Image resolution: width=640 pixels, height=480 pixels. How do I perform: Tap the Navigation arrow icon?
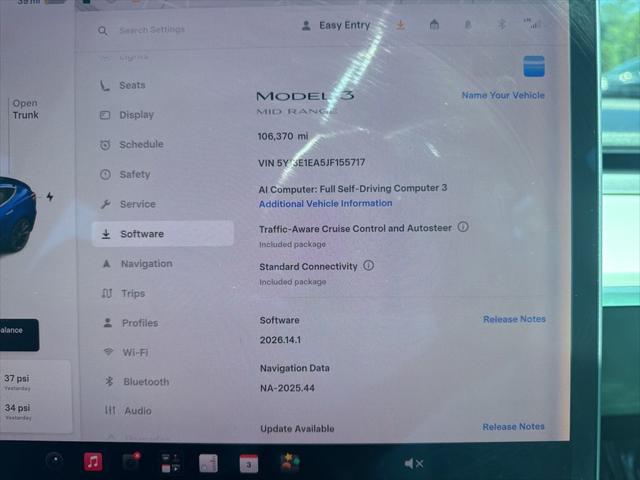point(107,264)
